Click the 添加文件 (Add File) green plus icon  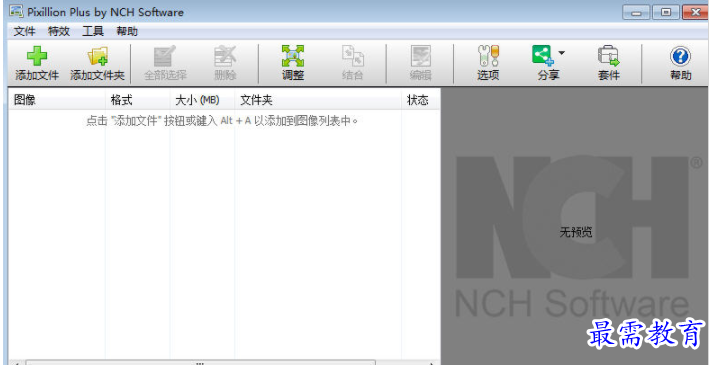tap(37, 57)
